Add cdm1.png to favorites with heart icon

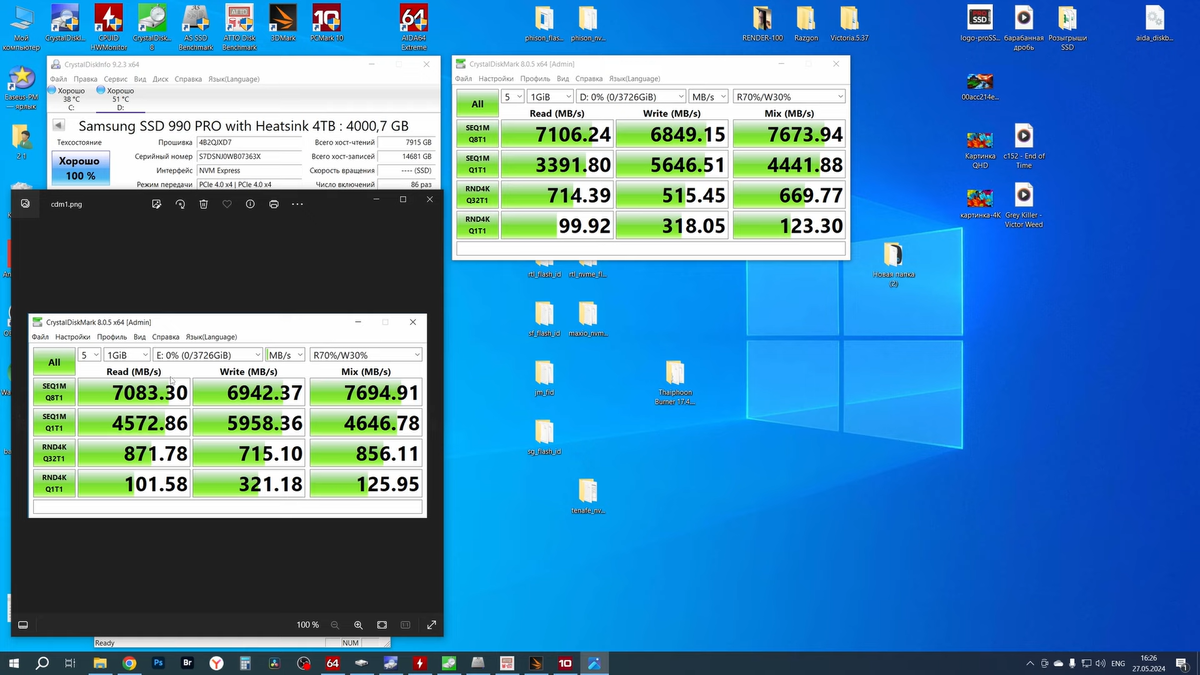[227, 204]
